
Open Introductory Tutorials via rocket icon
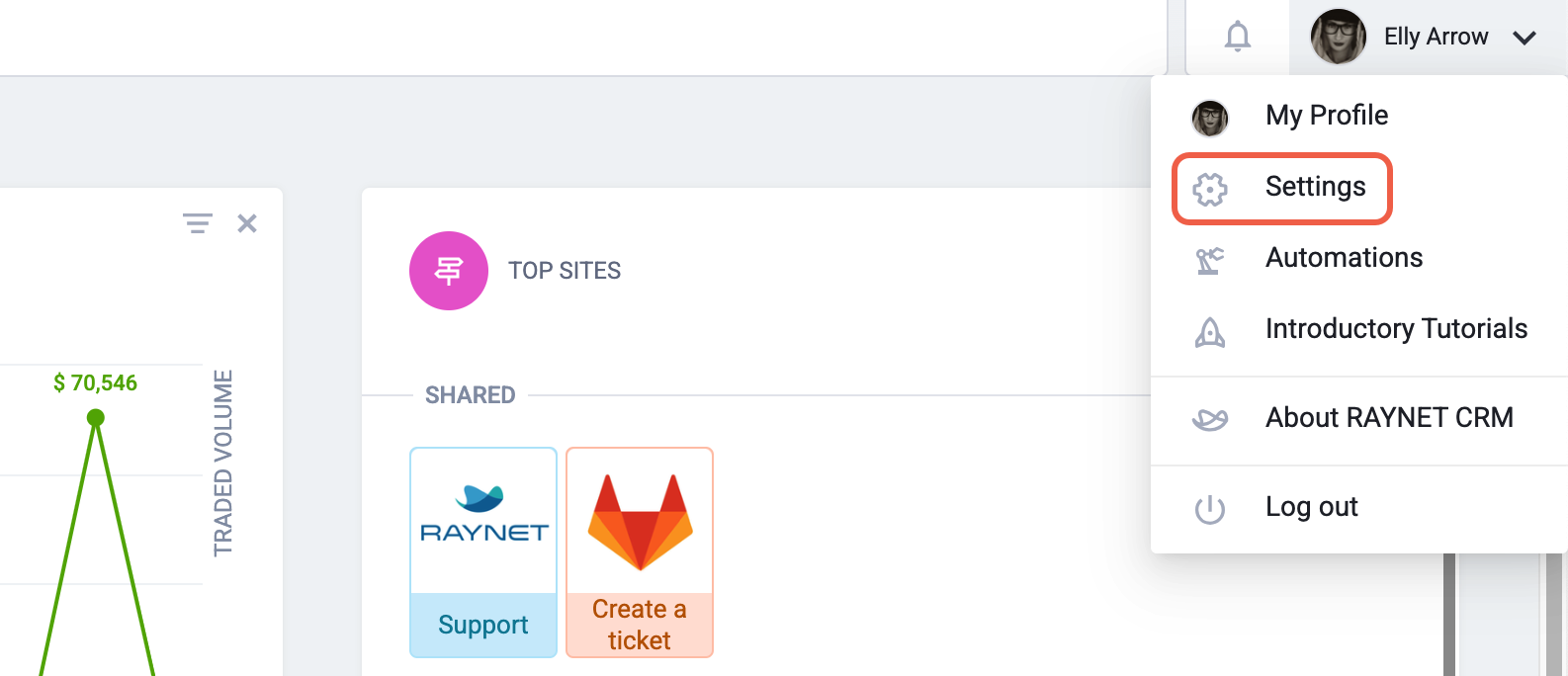pos(1210,331)
